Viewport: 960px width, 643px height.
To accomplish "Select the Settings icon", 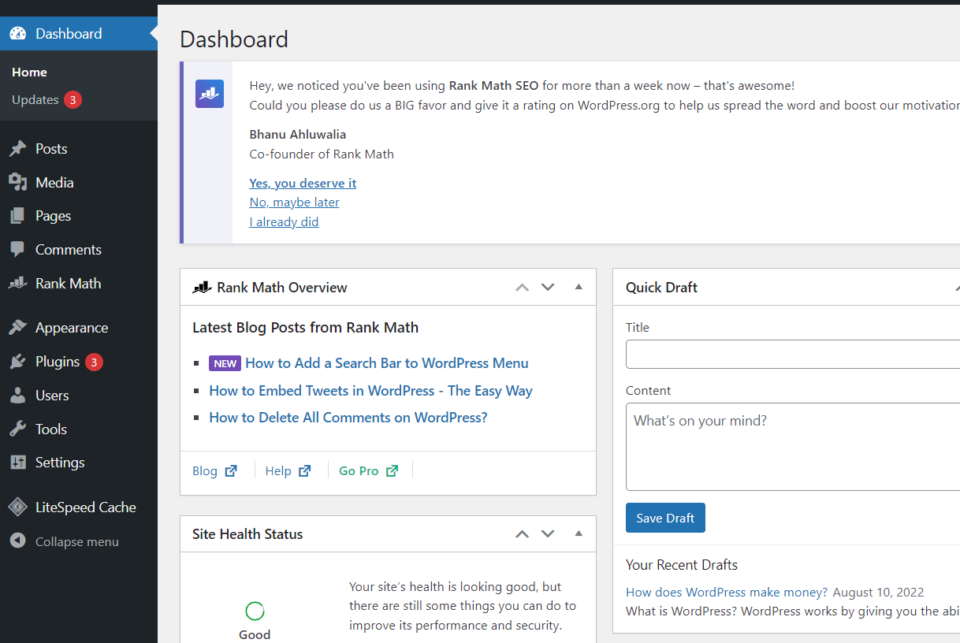I will point(18,462).
